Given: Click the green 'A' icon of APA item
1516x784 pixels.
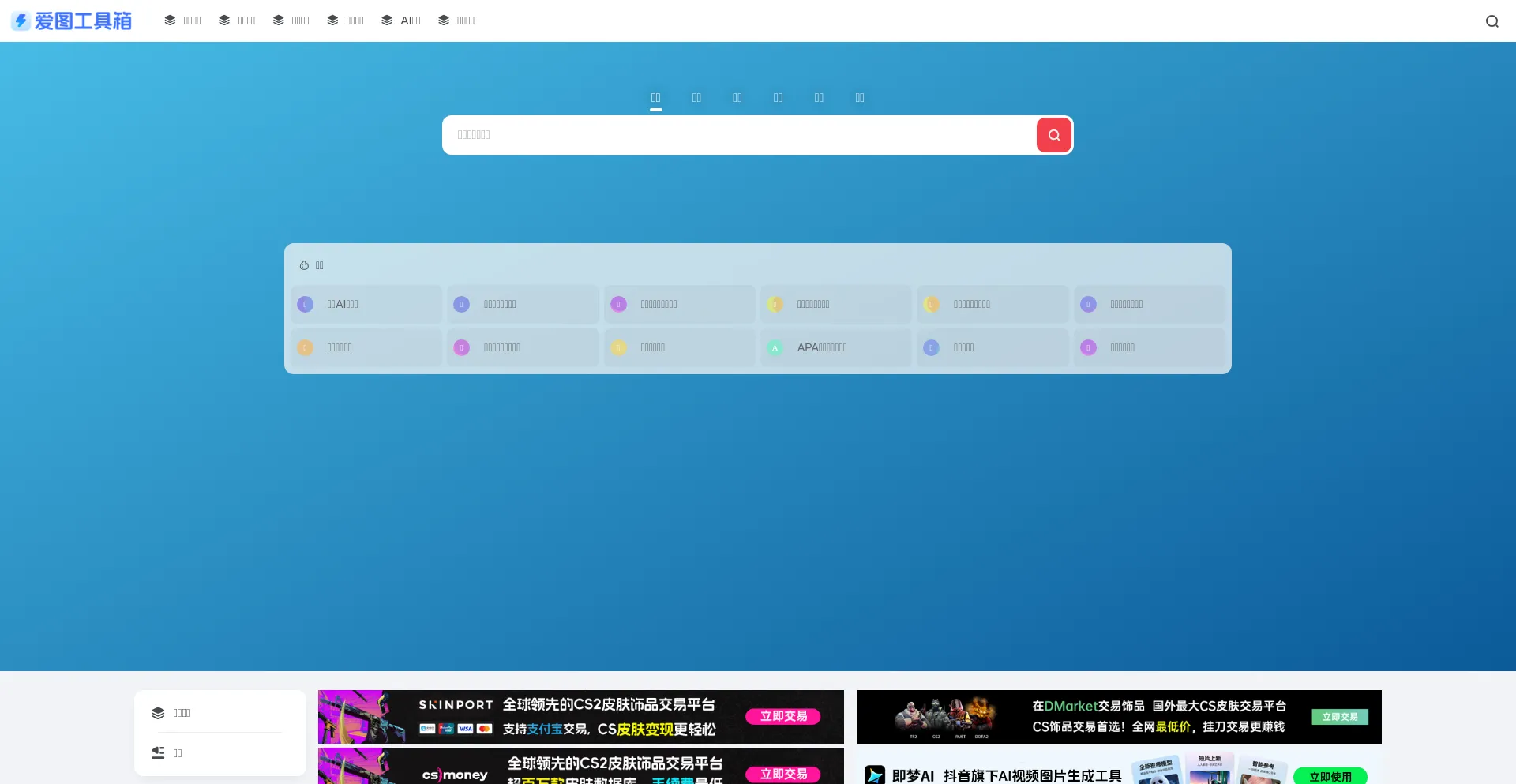Looking at the screenshot, I should click(x=775, y=347).
